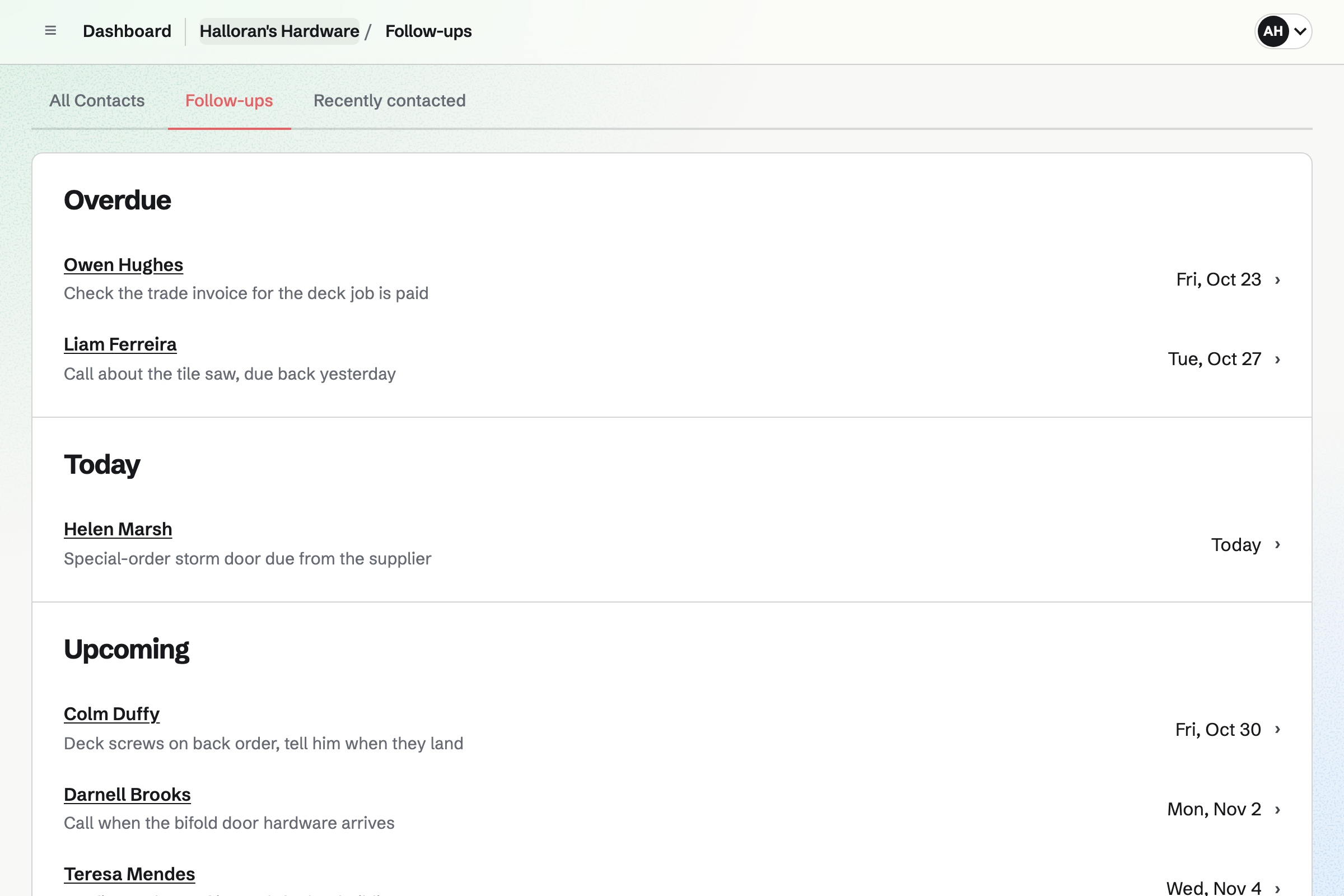The image size is (1344, 896).
Task: Click note 'Call when the bifold door hardware arrives'
Action: tap(229, 823)
